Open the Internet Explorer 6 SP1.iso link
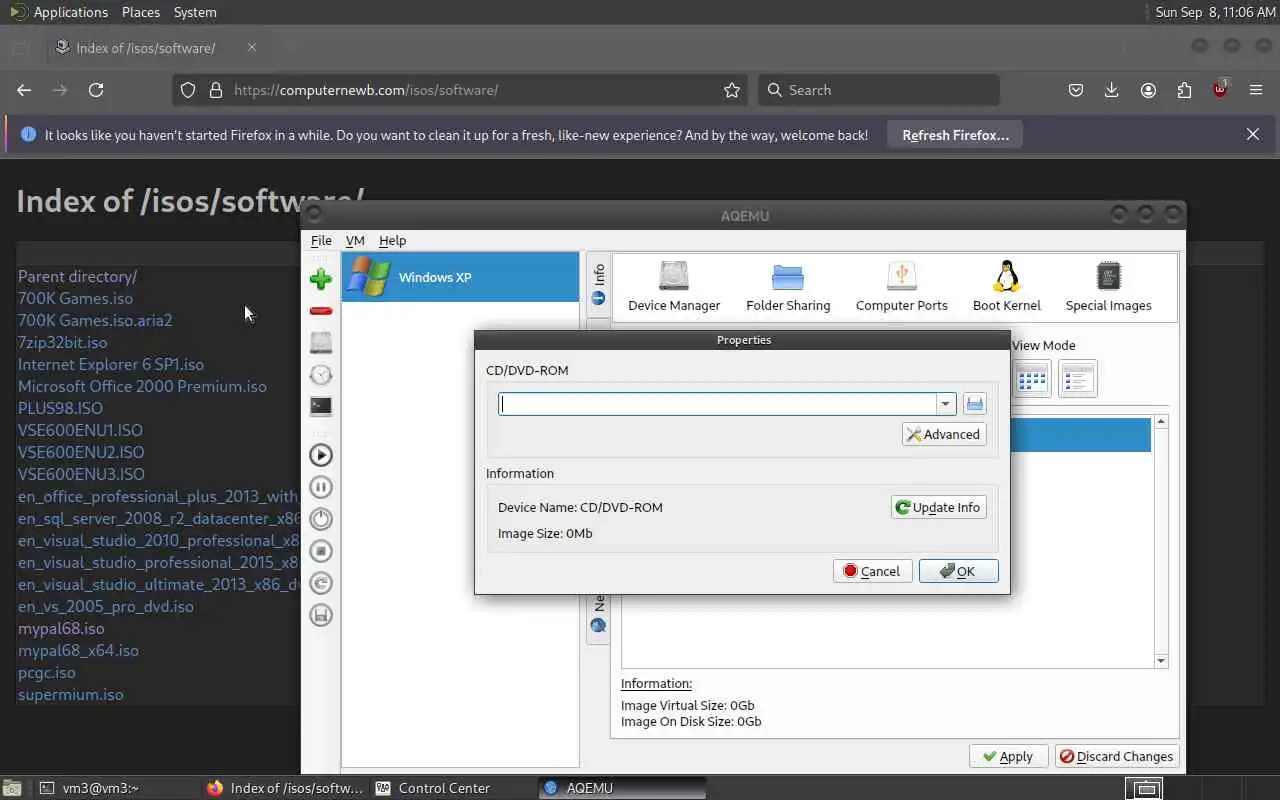The height and width of the screenshot is (800, 1280). pos(111,364)
